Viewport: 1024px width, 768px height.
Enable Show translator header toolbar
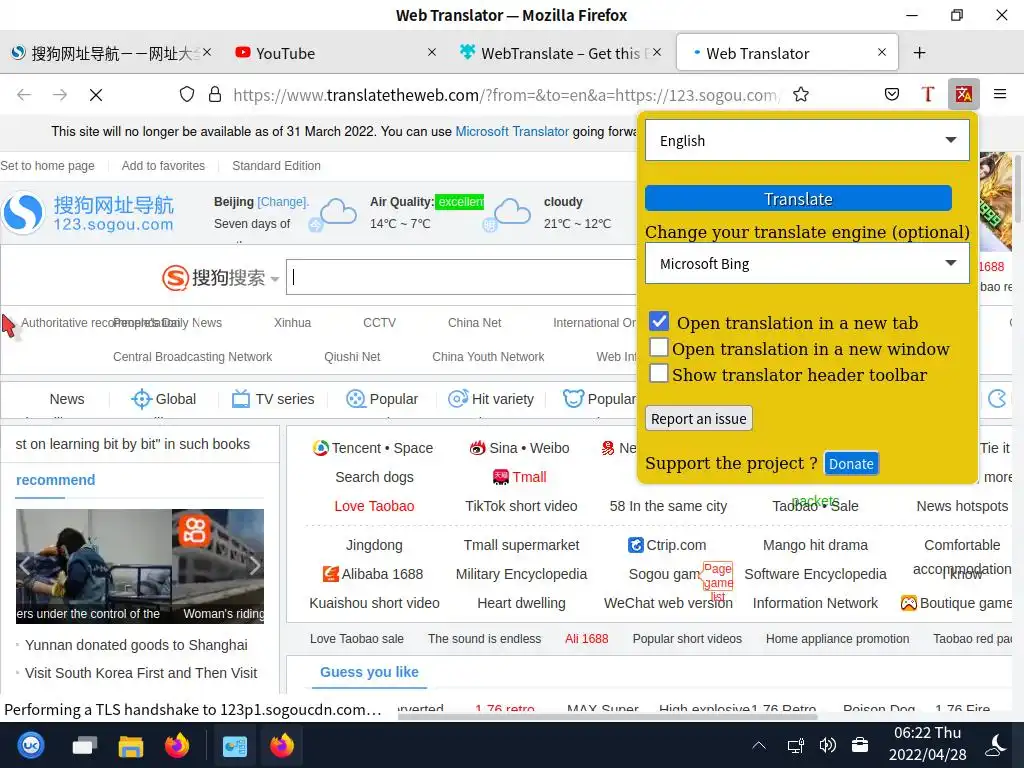pos(659,374)
